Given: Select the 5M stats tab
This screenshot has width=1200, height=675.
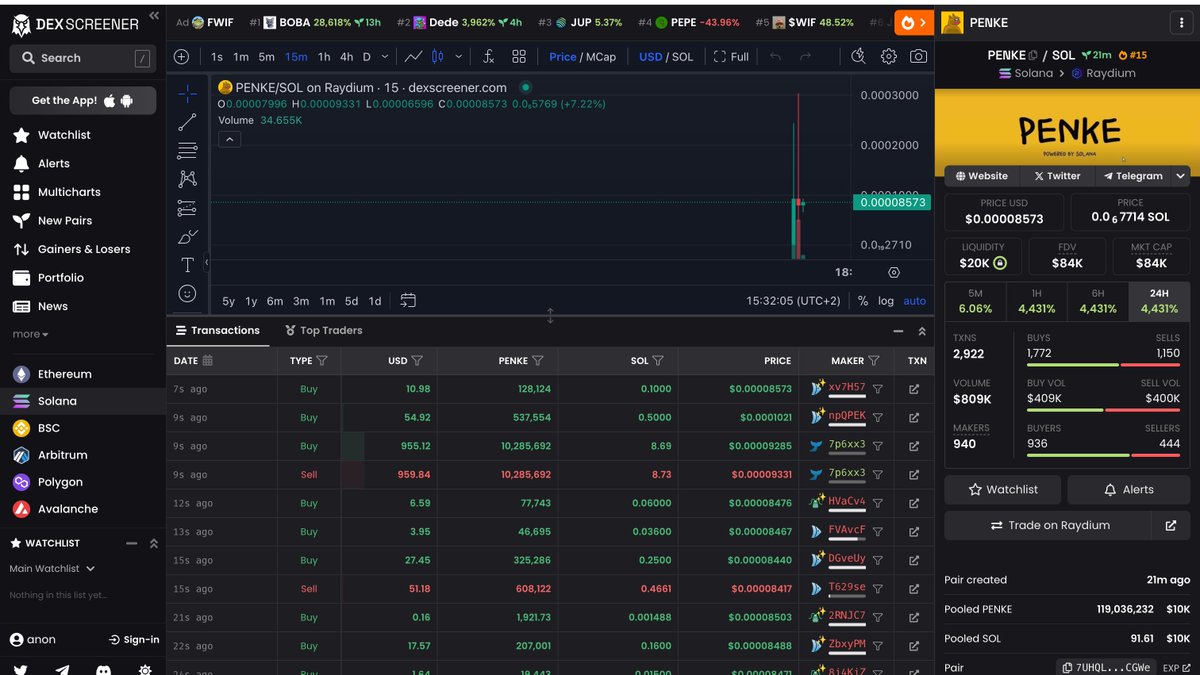Looking at the screenshot, I should pyautogui.click(x=975, y=301).
